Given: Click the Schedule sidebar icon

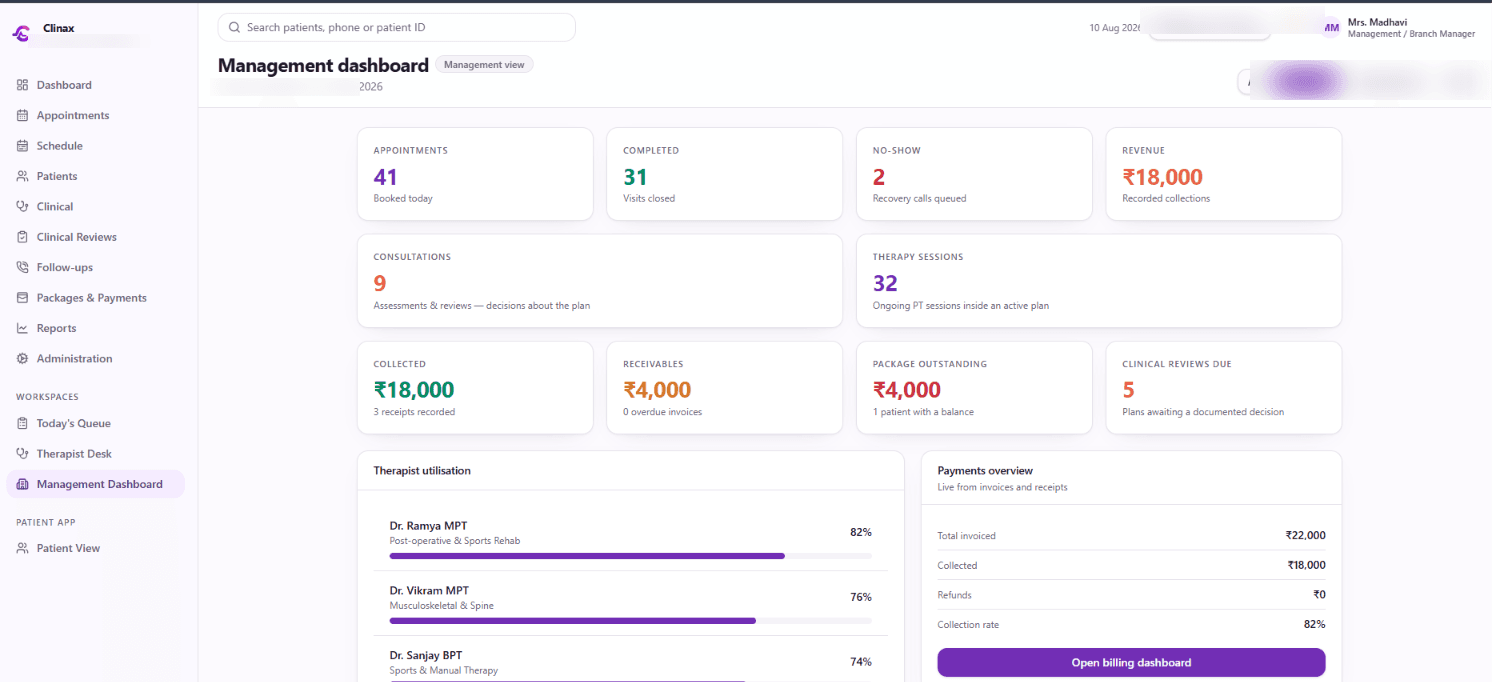Looking at the screenshot, I should [x=22, y=146].
